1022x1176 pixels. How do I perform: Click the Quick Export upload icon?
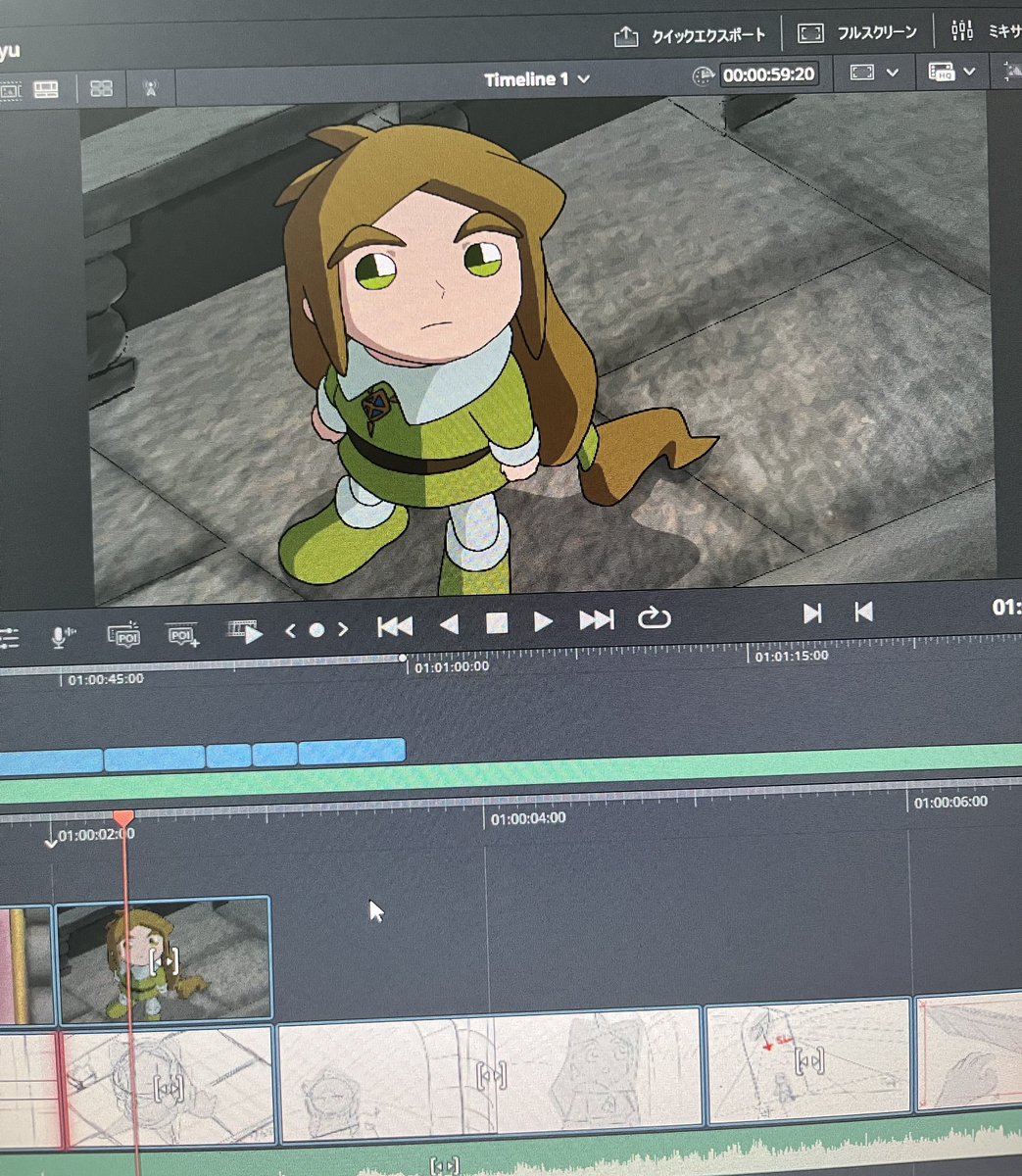click(x=624, y=36)
